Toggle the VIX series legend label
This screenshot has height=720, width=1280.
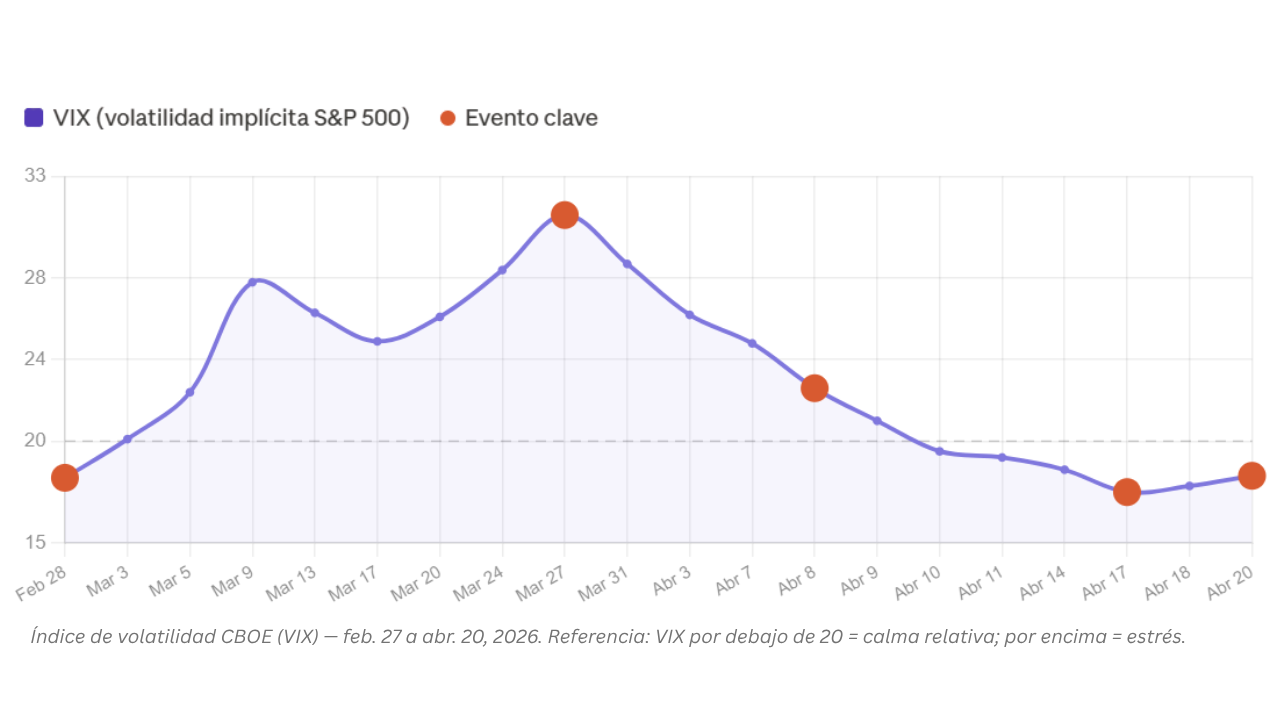point(231,118)
